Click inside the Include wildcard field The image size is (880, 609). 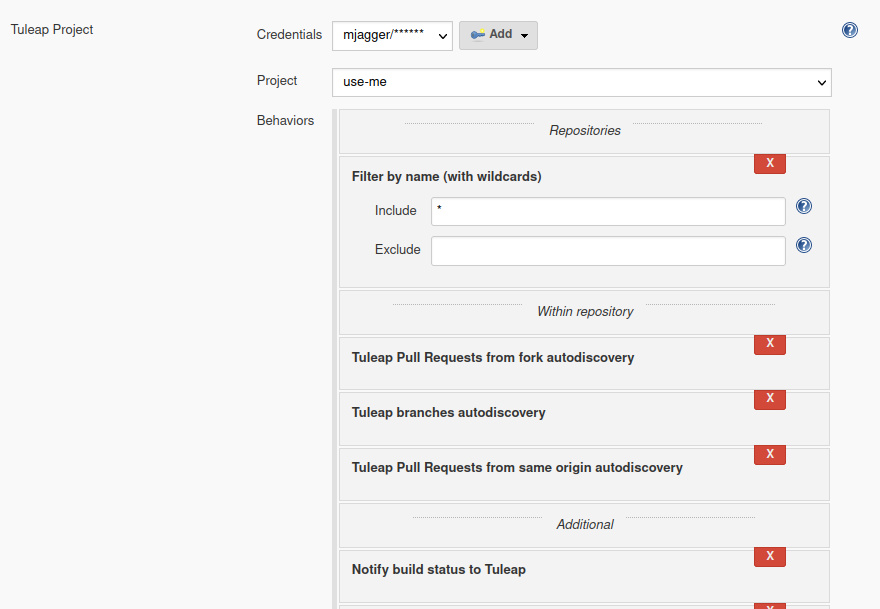point(607,211)
